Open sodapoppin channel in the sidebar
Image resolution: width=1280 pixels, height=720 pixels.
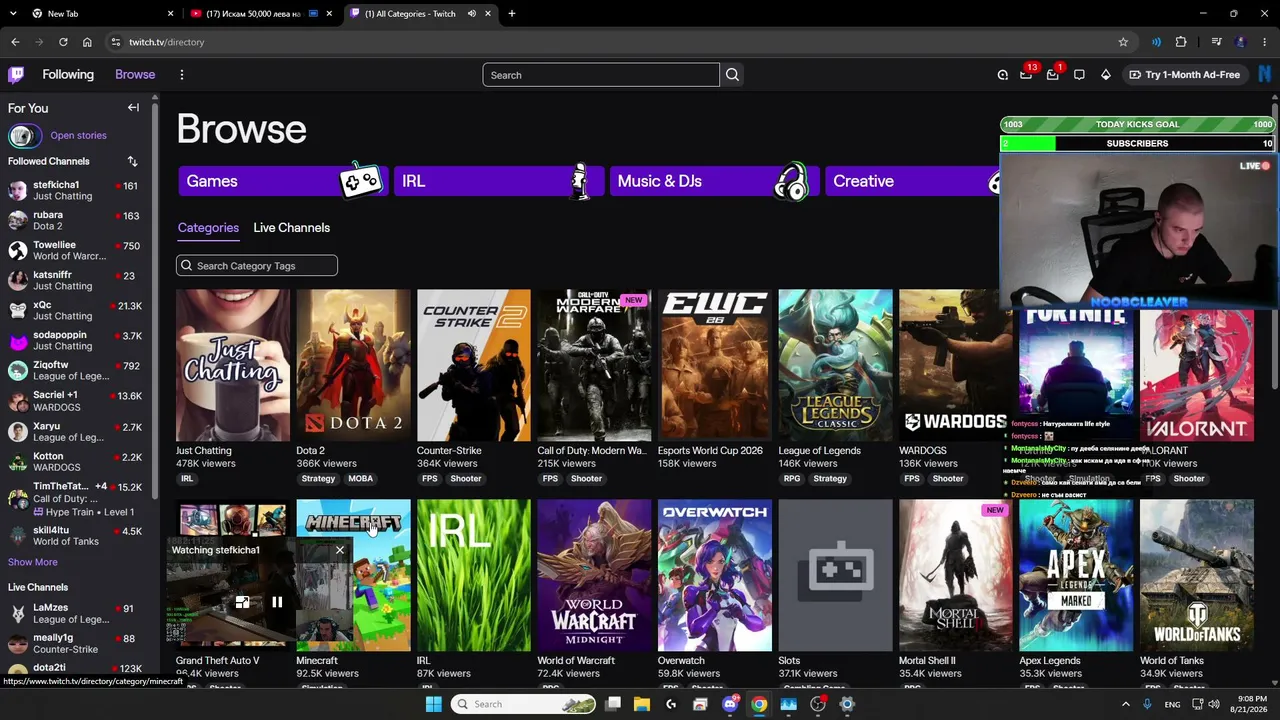tap(75, 340)
